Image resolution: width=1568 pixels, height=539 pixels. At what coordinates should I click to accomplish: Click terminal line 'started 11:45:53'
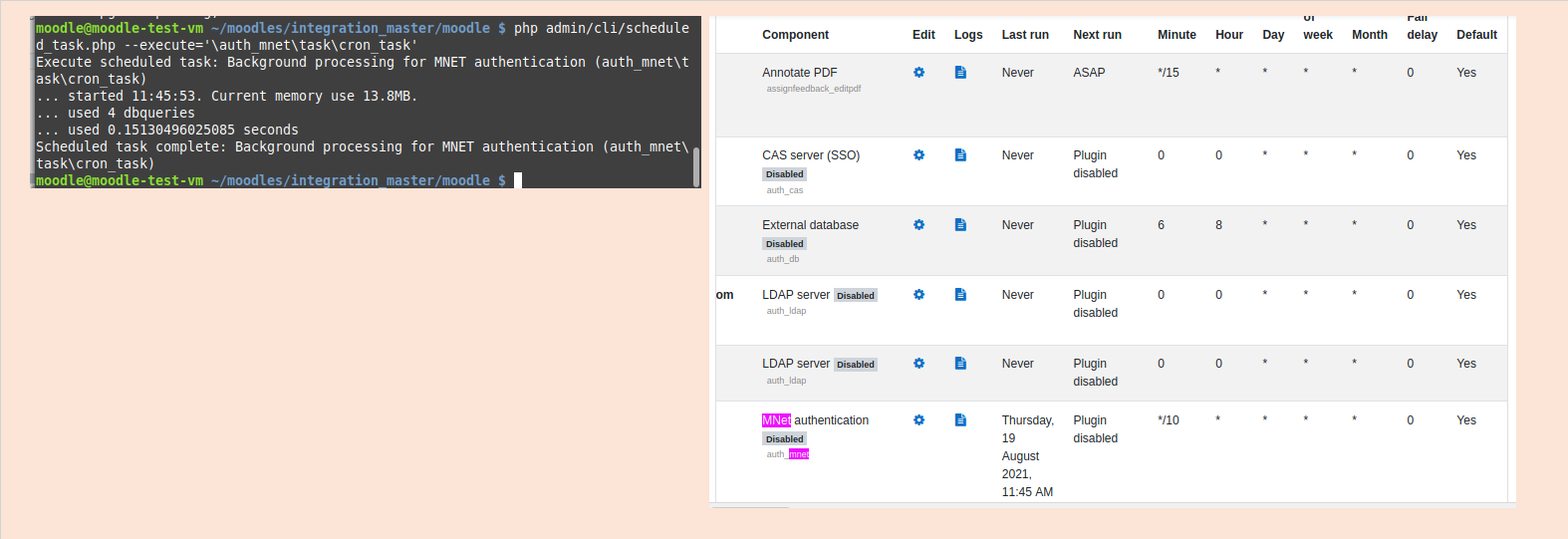coord(227,96)
